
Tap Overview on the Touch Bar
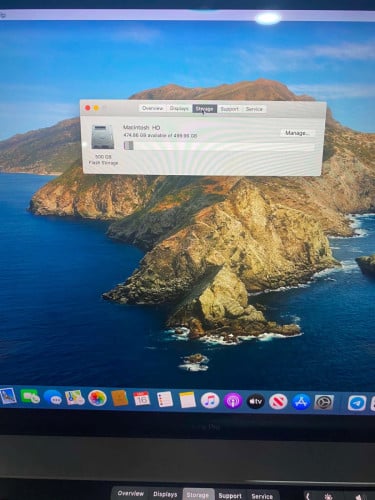coord(131,494)
